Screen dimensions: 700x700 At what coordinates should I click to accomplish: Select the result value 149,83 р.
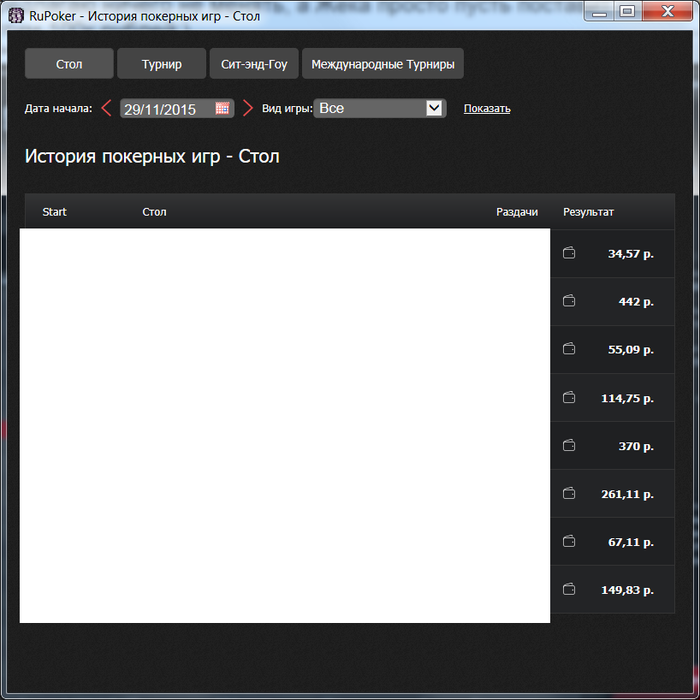click(x=627, y=590)
